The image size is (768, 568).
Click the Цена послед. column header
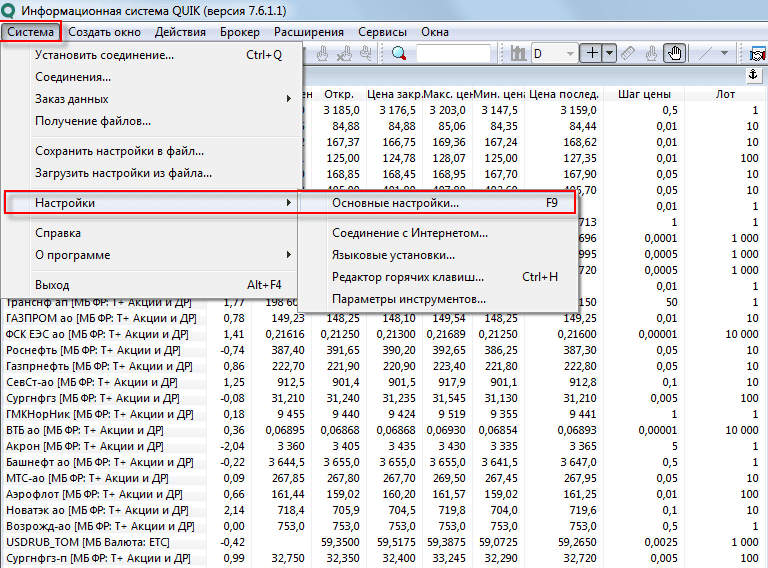564,94
